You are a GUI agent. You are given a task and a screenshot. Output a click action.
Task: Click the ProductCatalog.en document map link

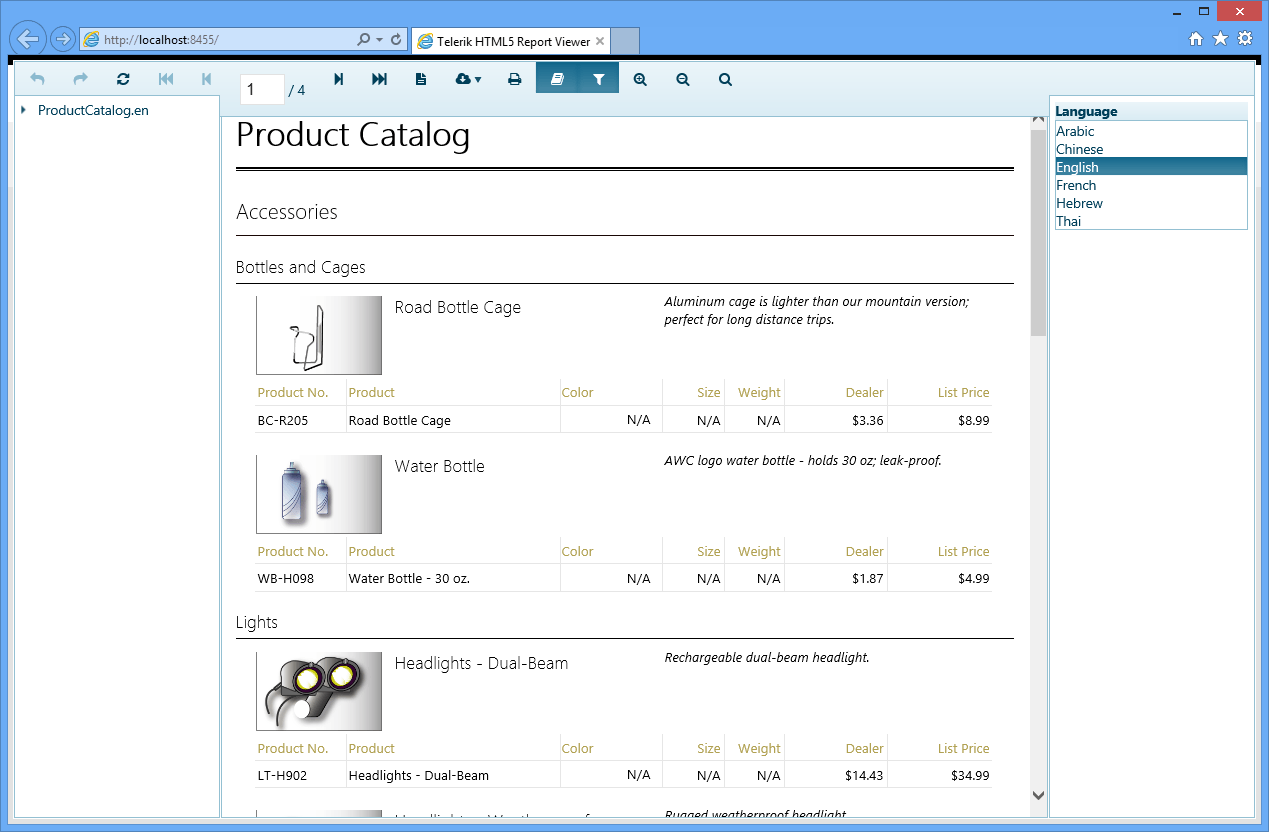pos(93,110)
